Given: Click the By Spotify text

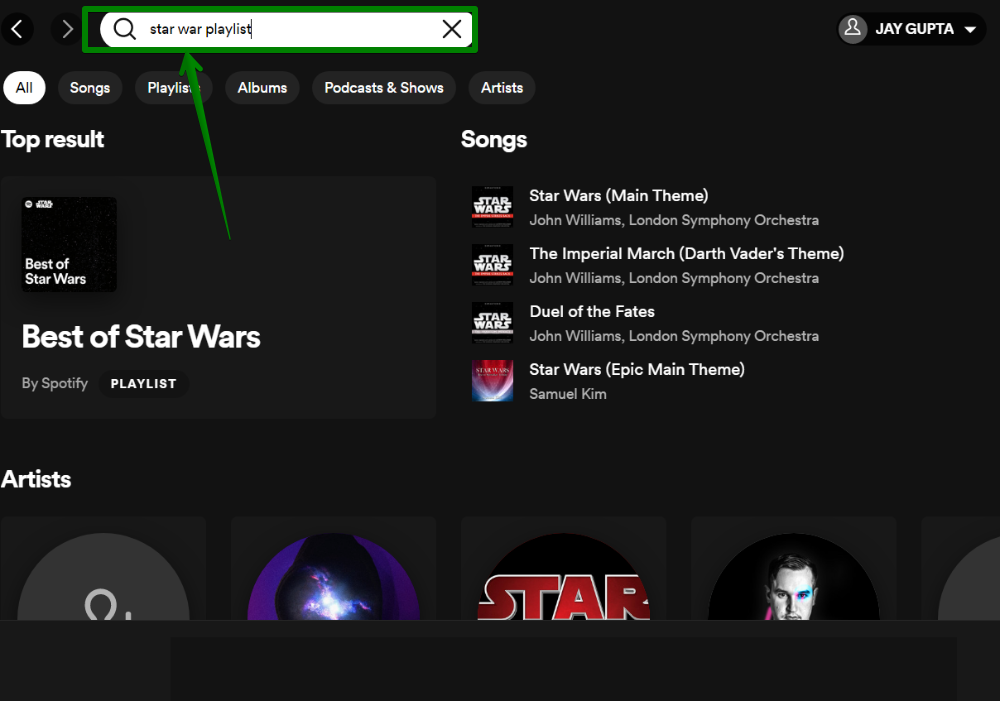Looking at the screenshot, I should coord(55,383).
